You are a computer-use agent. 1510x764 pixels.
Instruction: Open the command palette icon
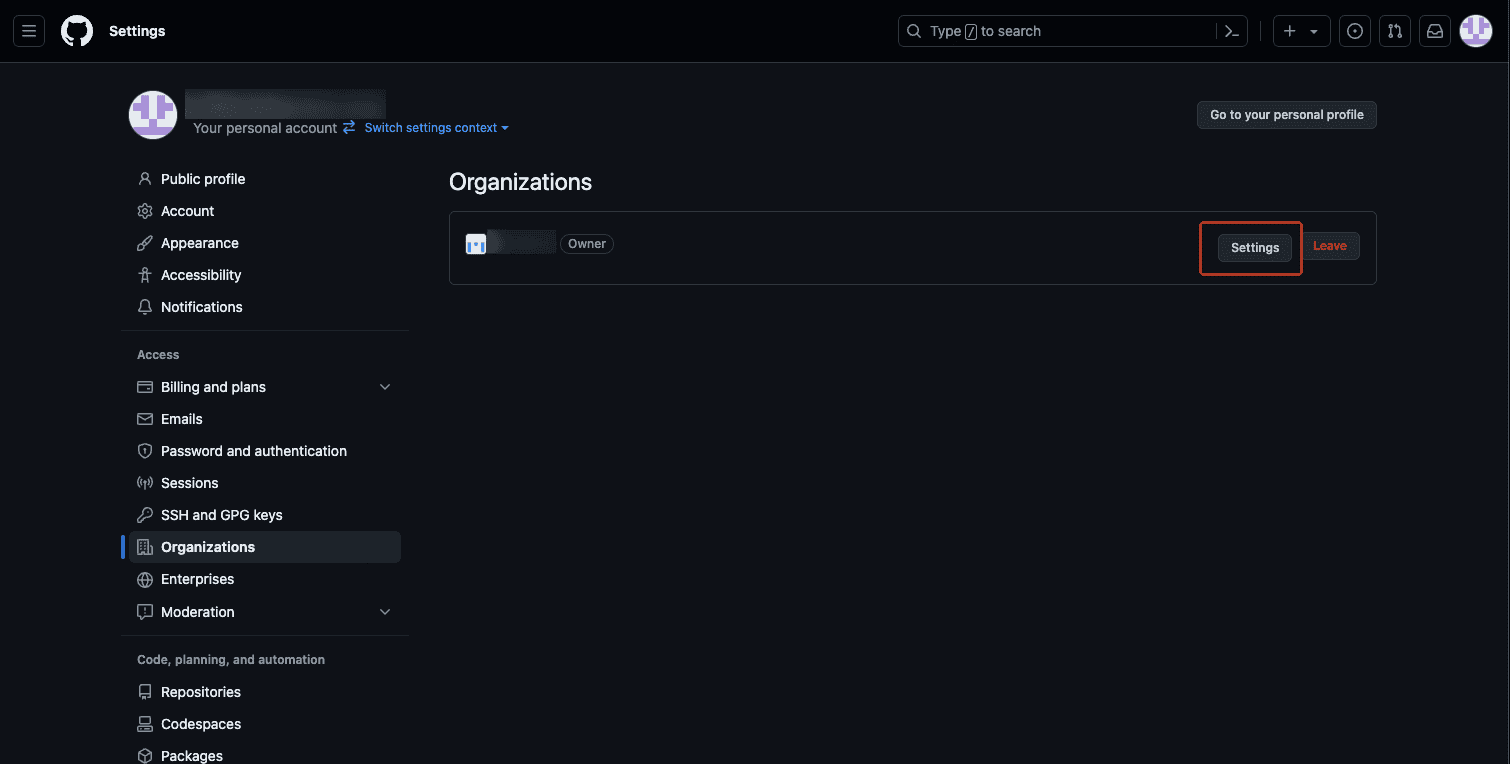1232,31
